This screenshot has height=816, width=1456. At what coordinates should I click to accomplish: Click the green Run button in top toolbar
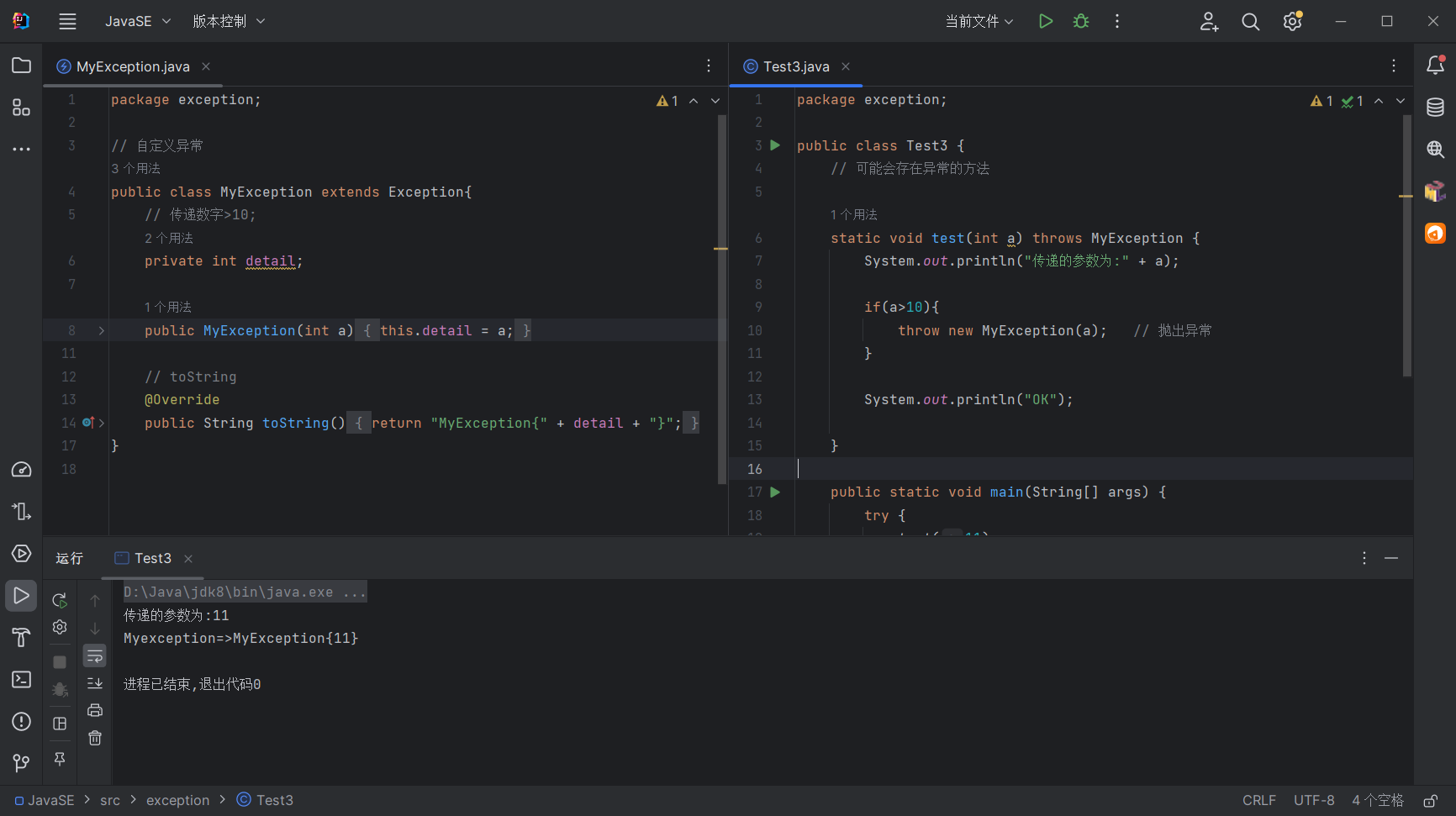pos(1045,22)
